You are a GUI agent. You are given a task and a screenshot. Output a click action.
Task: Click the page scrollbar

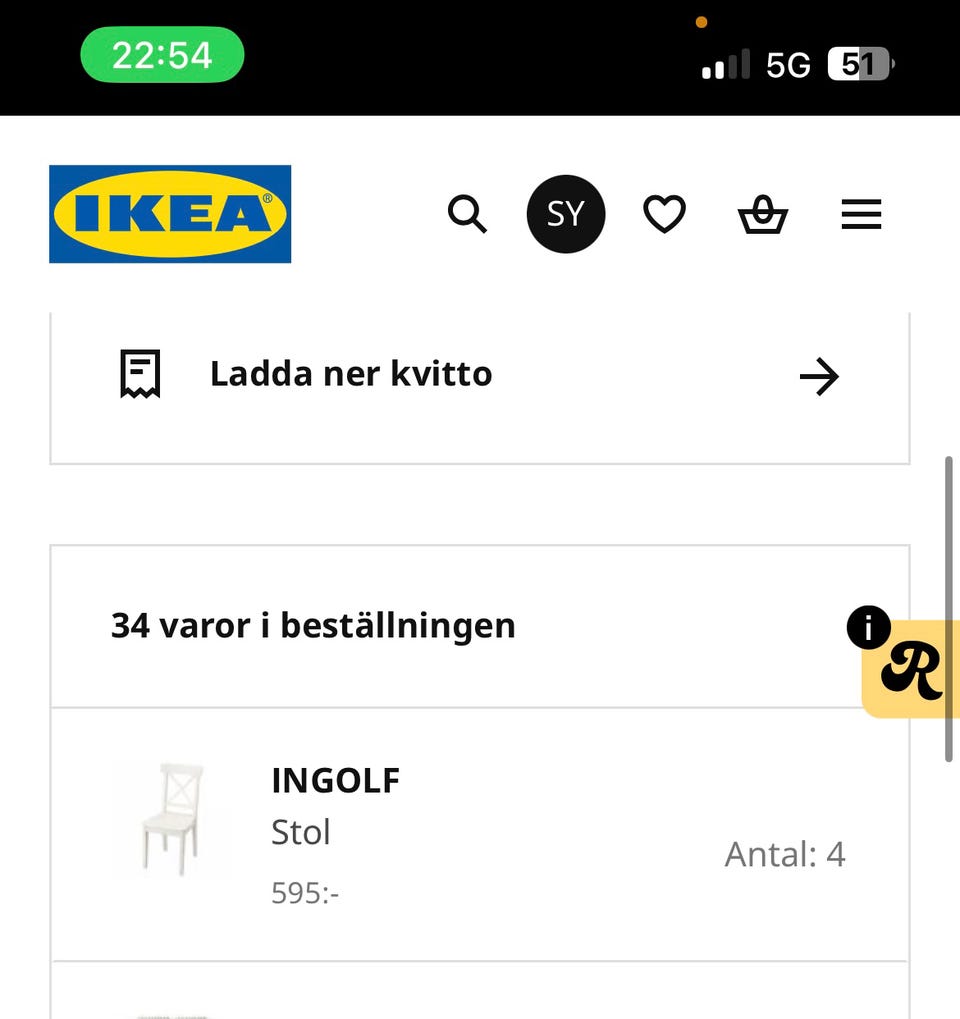pos(949,610)
